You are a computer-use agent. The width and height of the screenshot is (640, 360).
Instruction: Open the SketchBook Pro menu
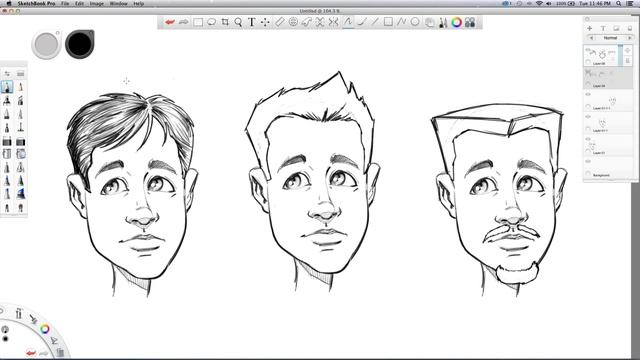[x=36, y=3]
